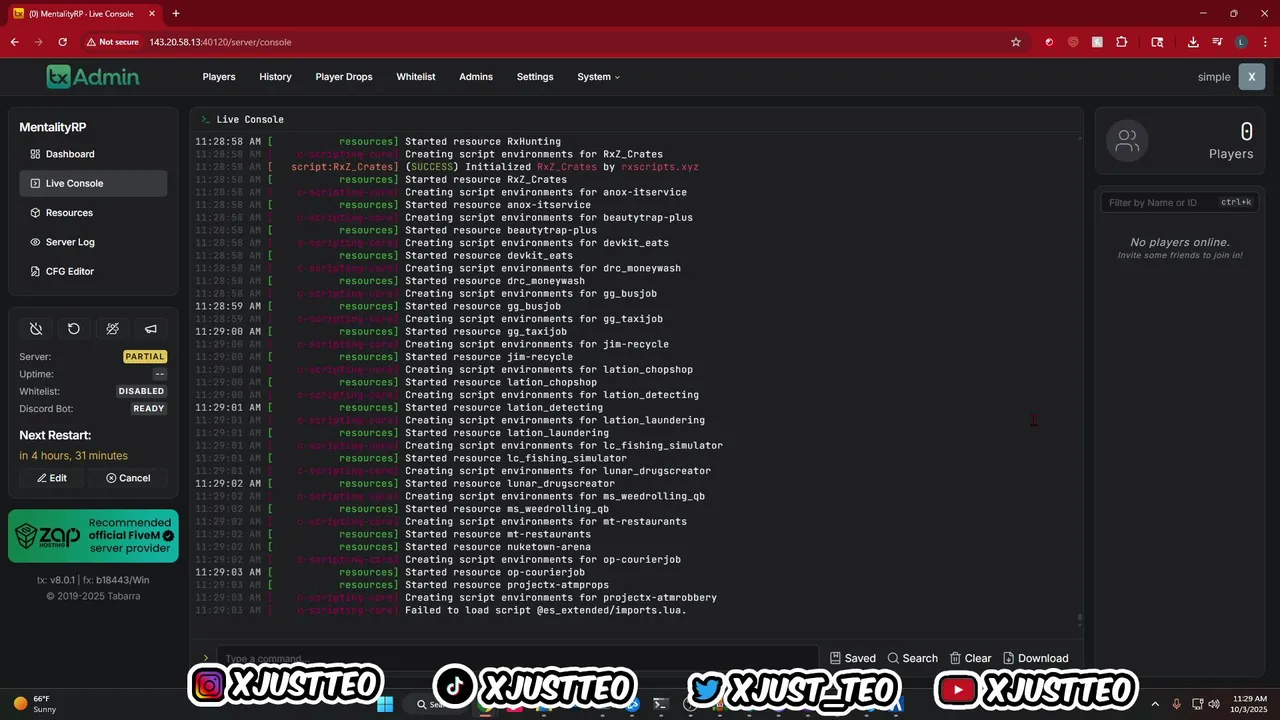The width and height of the screenshot is (1280, 720).
Task: Click the Not secure site indicator
Action: coord(112,42)
